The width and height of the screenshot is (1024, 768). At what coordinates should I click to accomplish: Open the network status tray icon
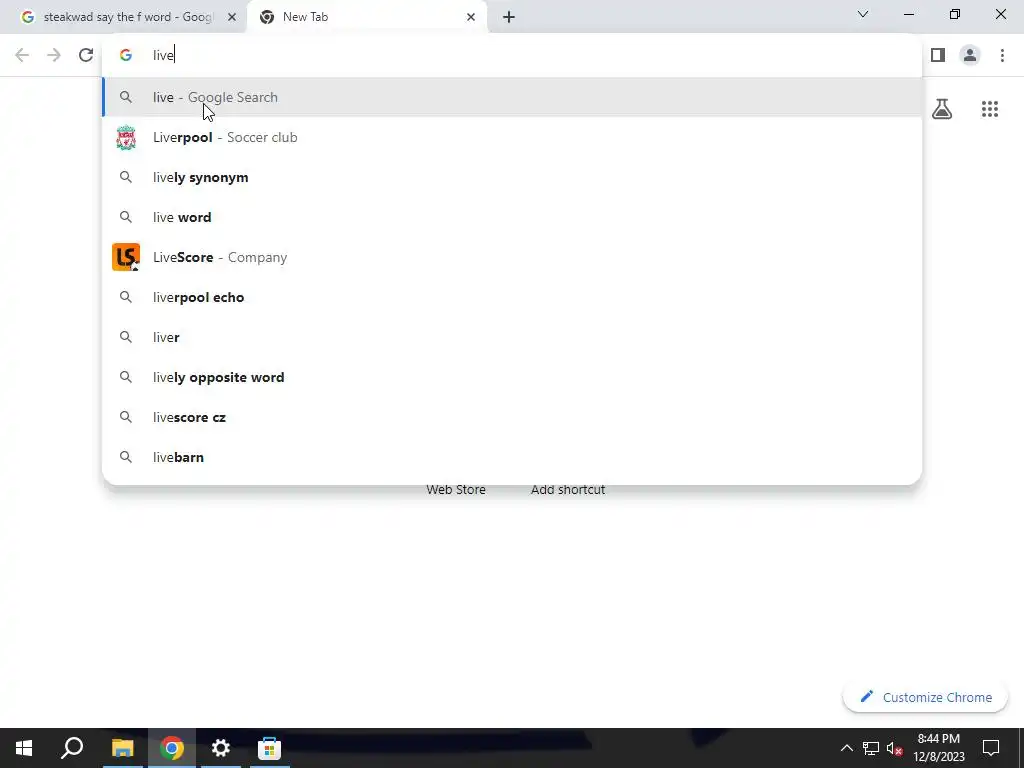coord(871,748)
